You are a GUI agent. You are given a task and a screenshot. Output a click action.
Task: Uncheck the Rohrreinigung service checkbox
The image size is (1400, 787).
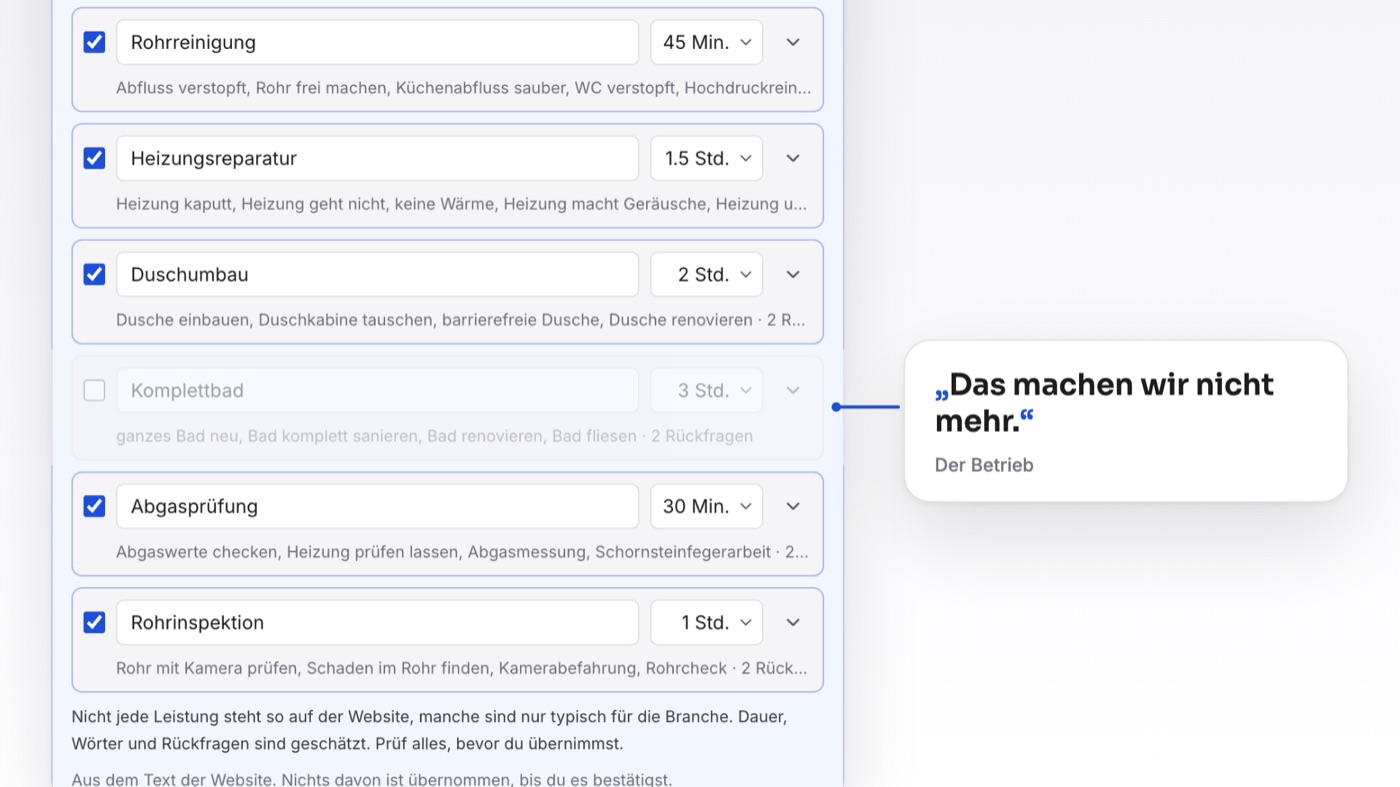click(x=94, y=42)
